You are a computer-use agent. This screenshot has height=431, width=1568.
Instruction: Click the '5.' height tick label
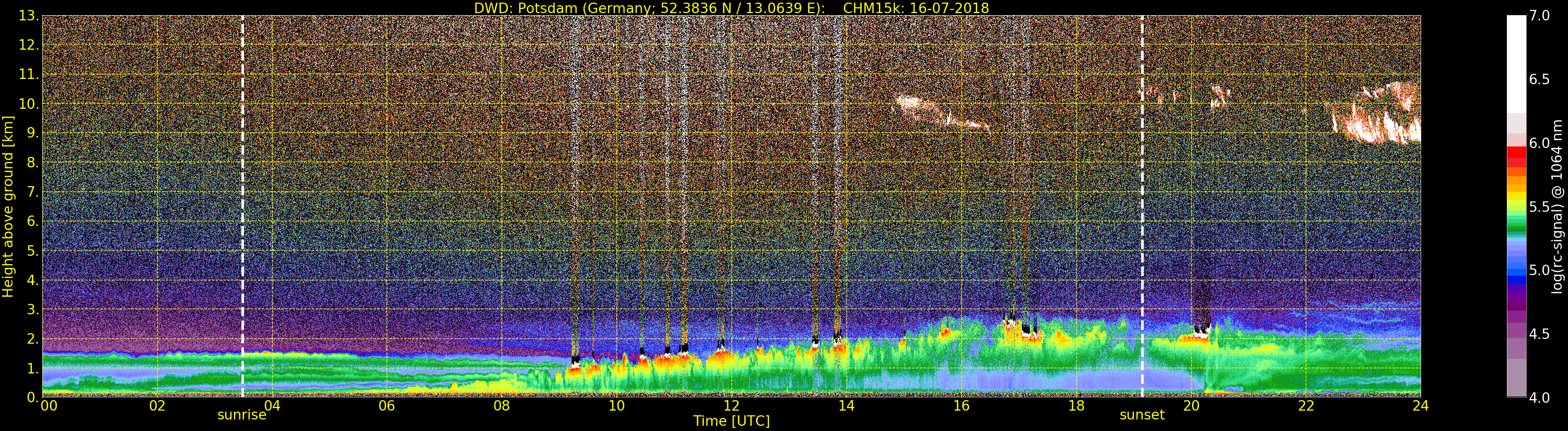[32, 251]
